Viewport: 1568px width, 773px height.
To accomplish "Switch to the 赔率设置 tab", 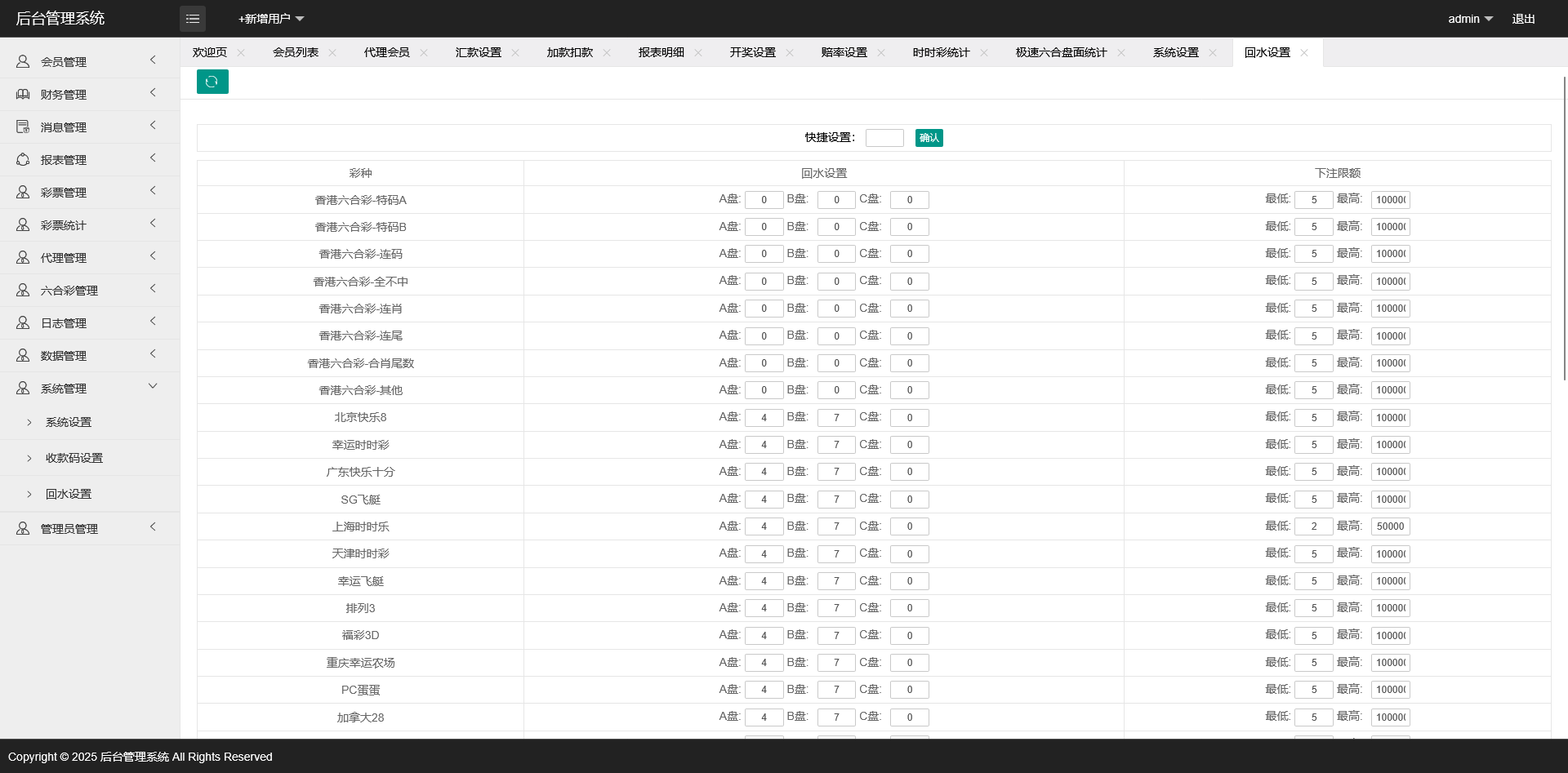I will point(844,52).
